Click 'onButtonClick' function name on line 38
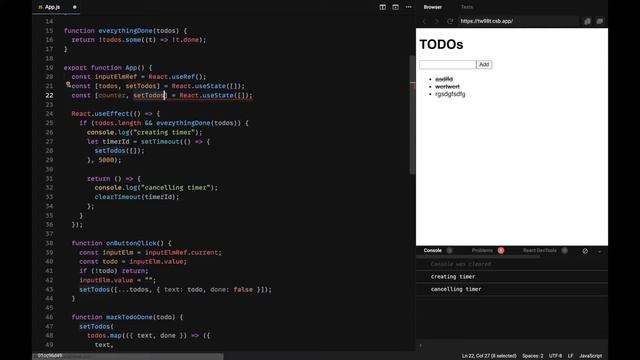The image size is (640, 360). pos(131,243)
